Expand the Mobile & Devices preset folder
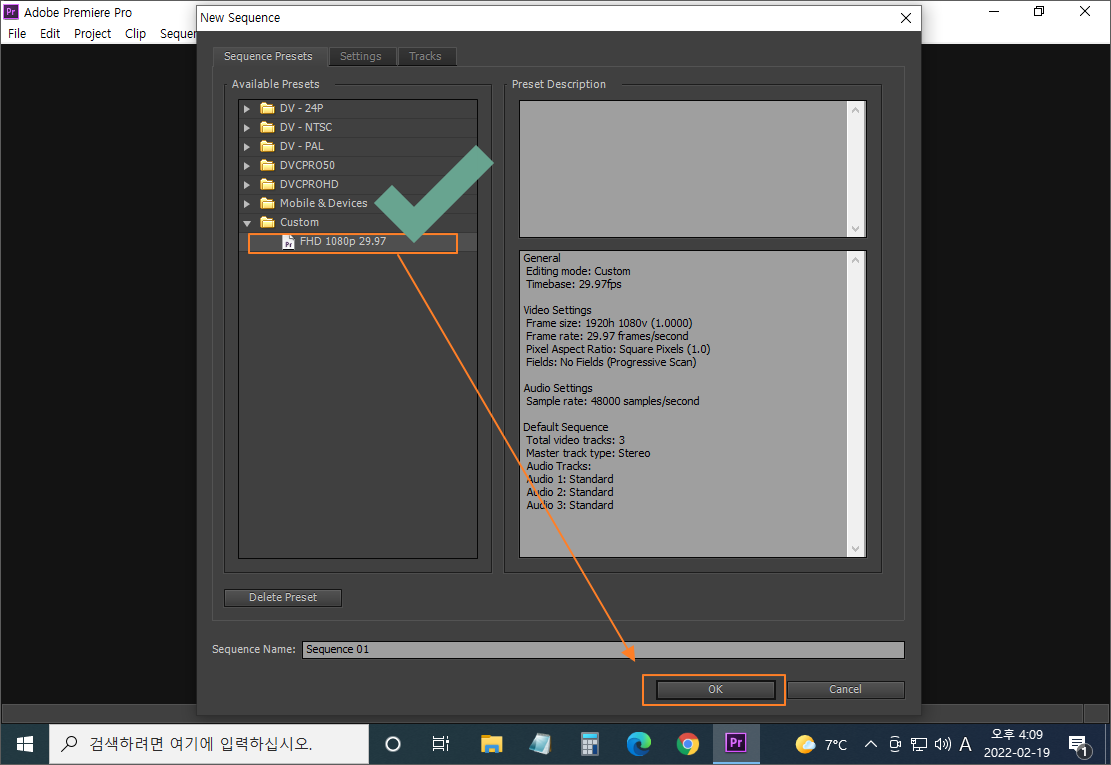The image size is (1111, 765). click(x=247, y=204)
